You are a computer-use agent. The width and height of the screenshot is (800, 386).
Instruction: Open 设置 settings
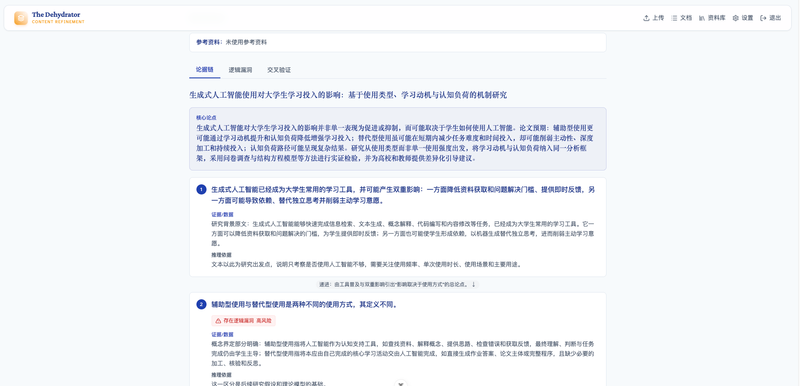[743, 18]
